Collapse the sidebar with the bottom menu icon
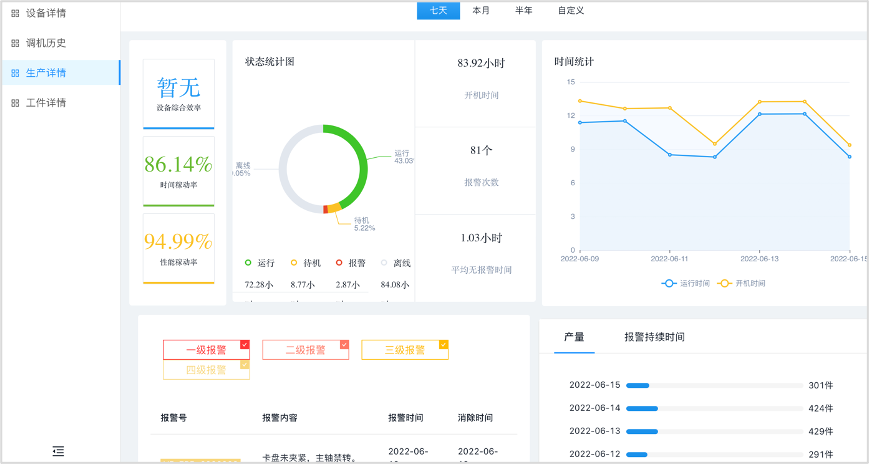870x464 pixels. click(58, 452)
